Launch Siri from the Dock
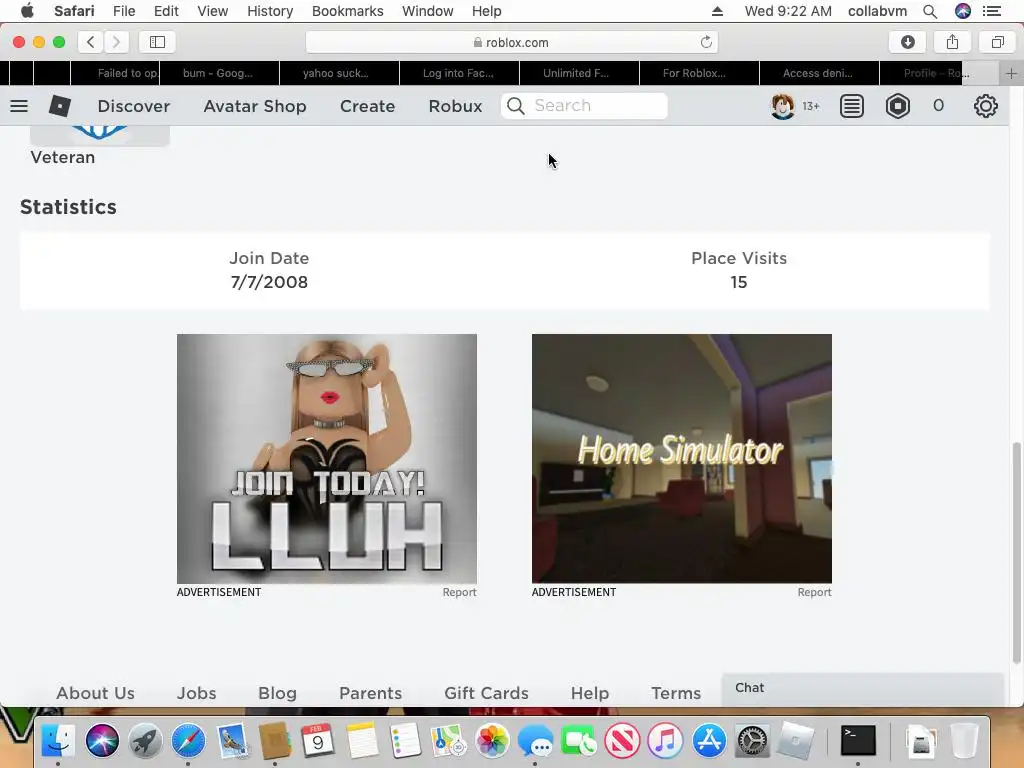This screenshot has width=1024, height=768. point(102,741)
